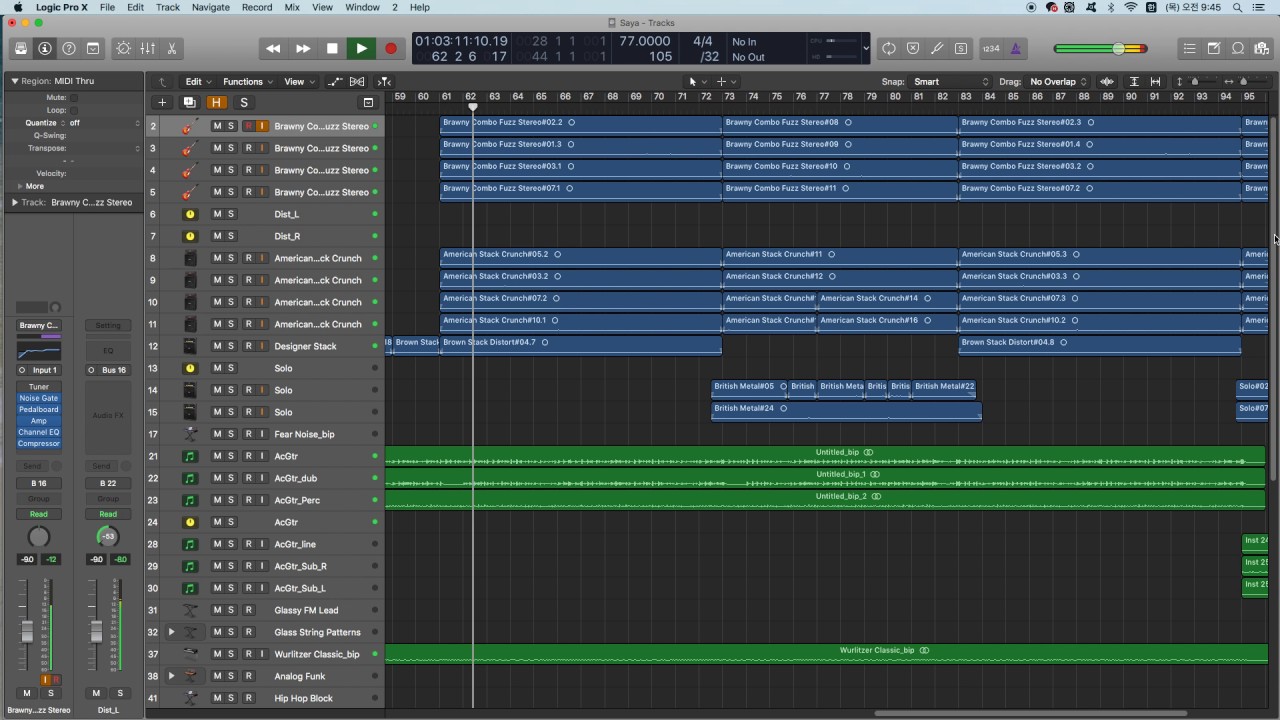Expand the Glass String Patterns track stack

pos(171,632)
